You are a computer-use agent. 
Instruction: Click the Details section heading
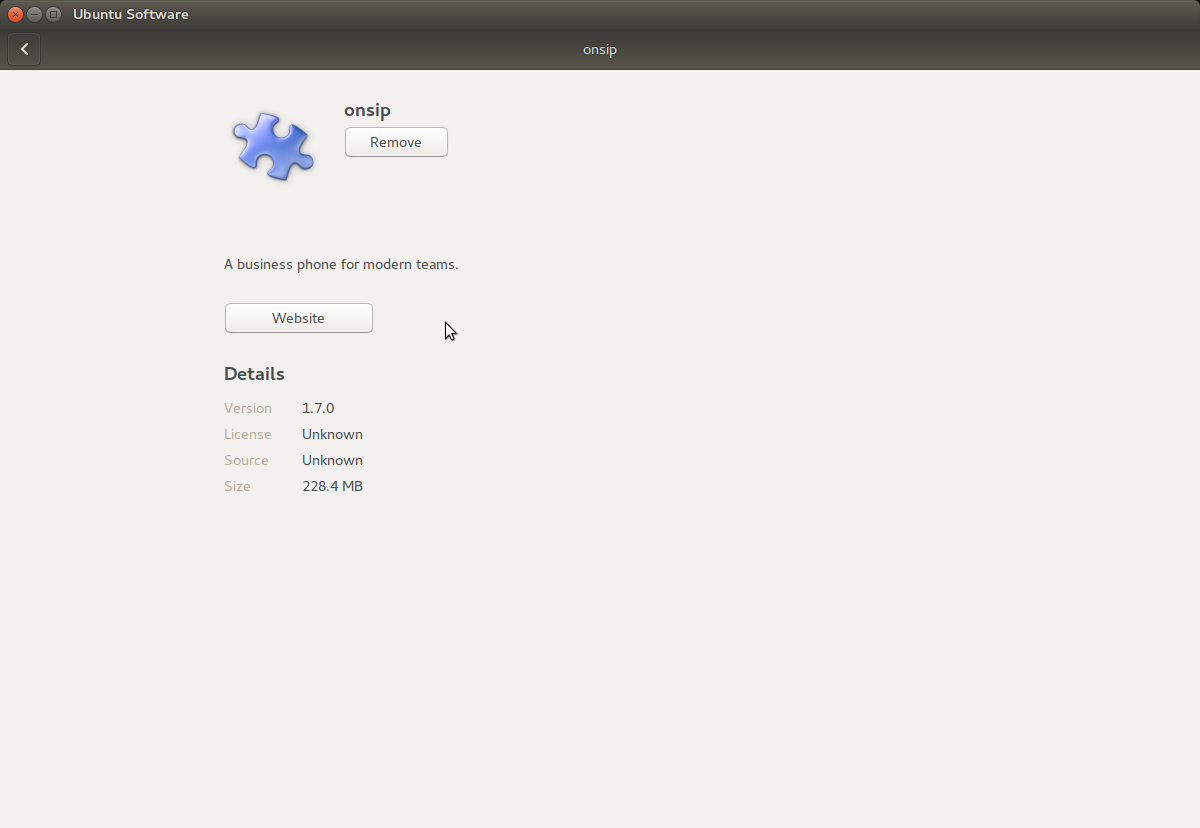pos(254,374)
